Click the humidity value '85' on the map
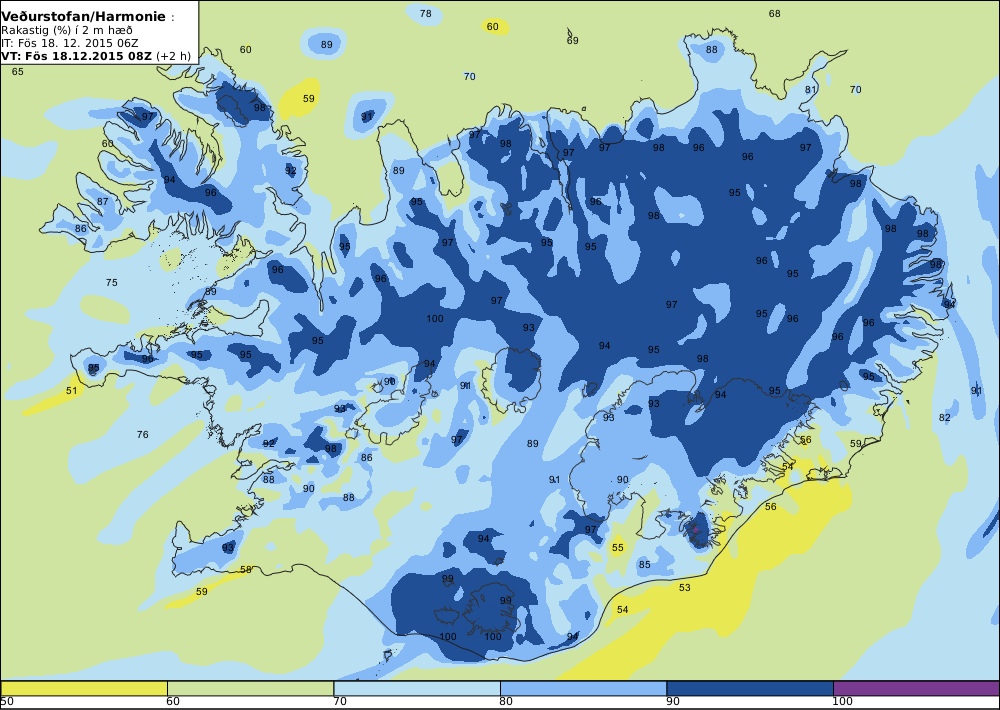Viewport: 1000px width, 710px height. pos(645,565)
